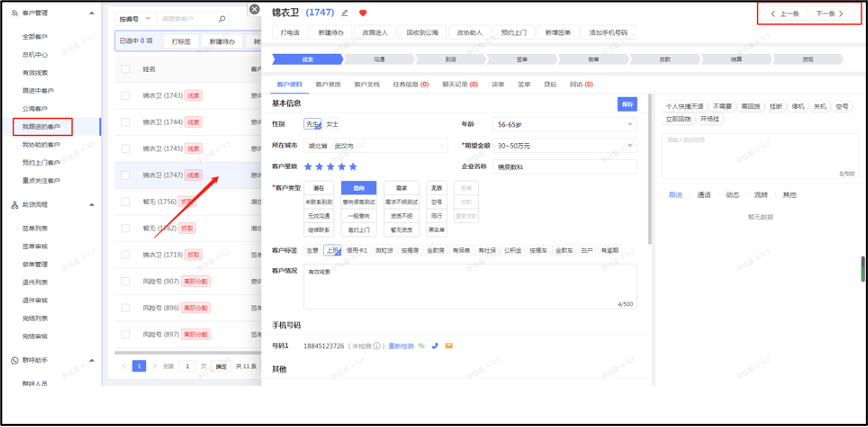Tick the checkbox for 锦衣卫 (1743) row
Viewport: 868px width, 427px height.
(x=126, y=96)
